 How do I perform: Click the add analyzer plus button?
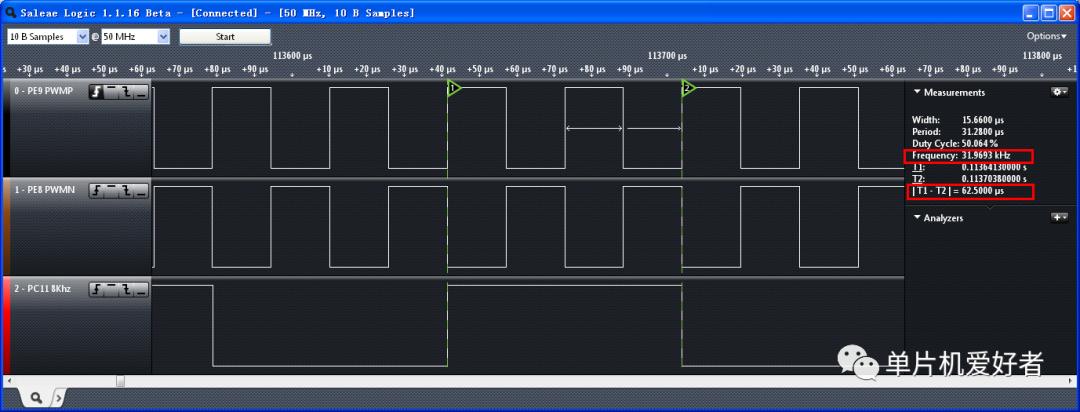tap(1059, 218)
